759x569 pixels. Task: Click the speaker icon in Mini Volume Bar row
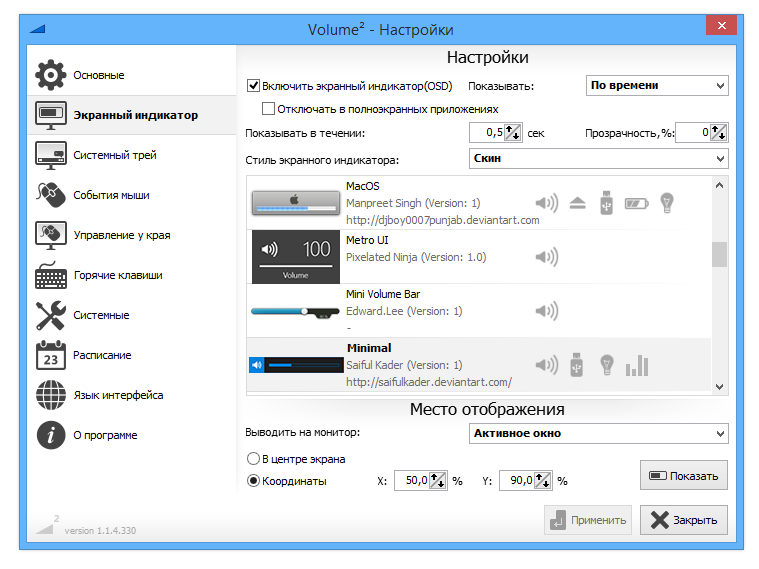pyautogui.click(x=547, y=310)
